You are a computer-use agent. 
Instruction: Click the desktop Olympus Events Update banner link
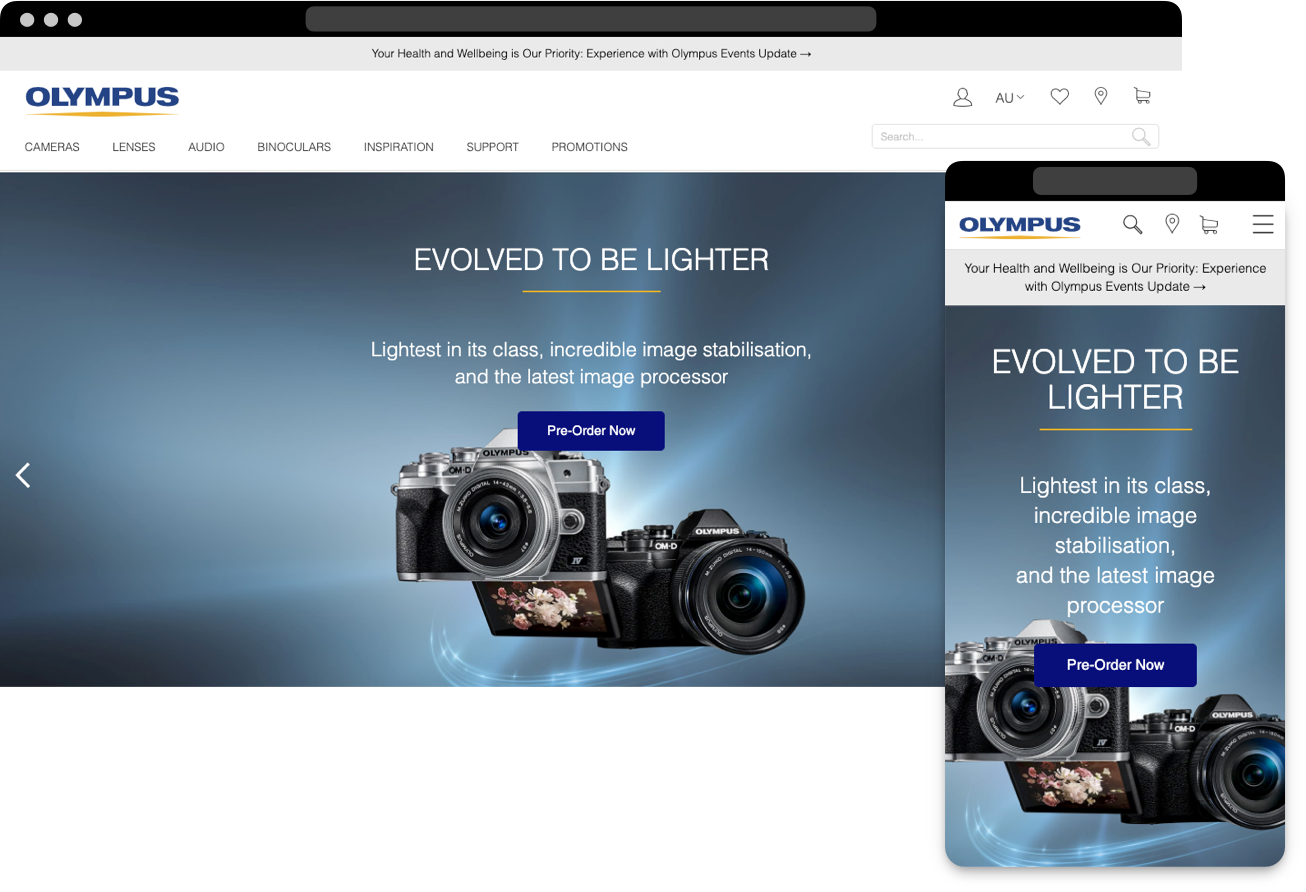pyautogui.click(x=591, y=54)
